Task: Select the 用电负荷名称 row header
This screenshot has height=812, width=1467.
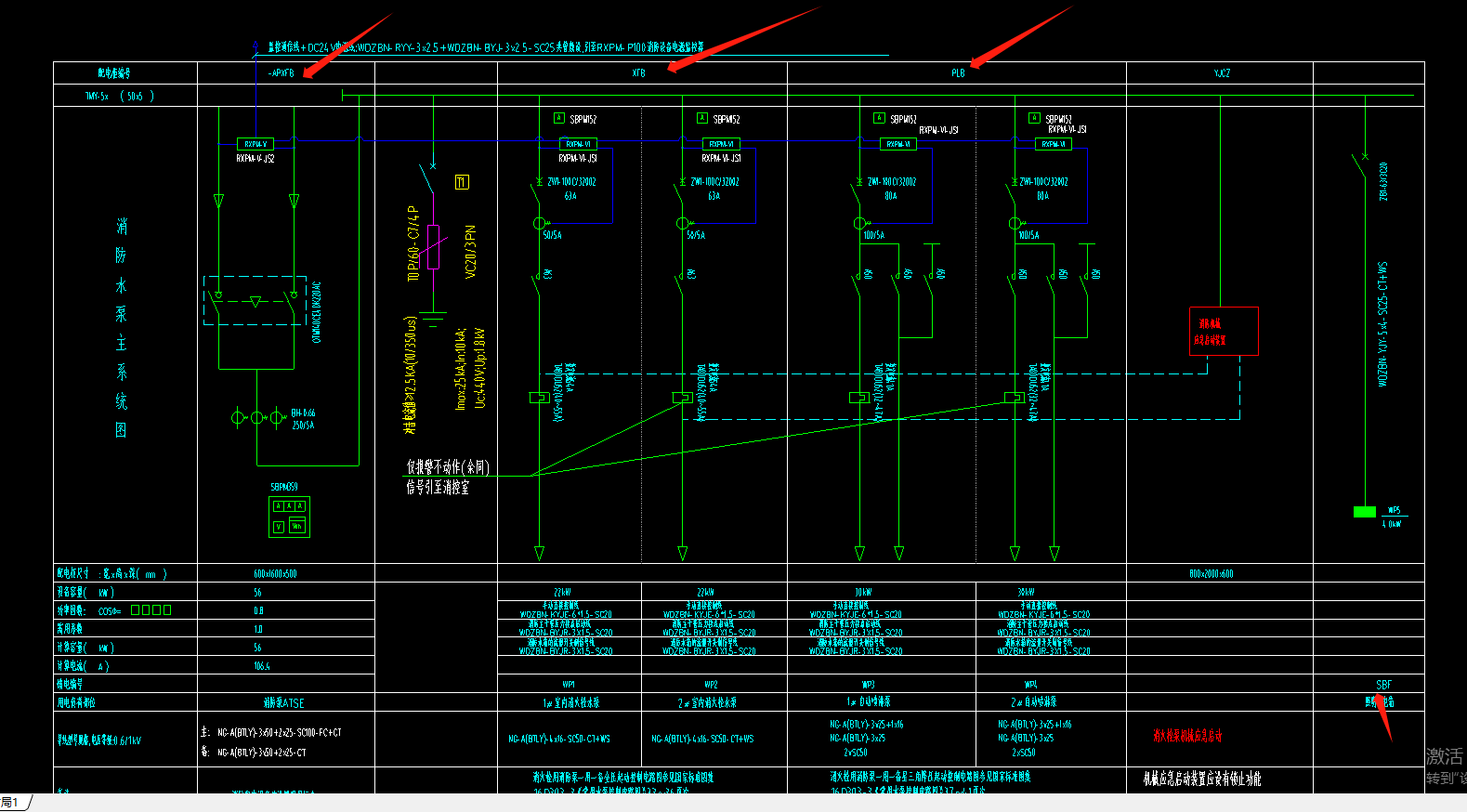Action: (76, 703)
